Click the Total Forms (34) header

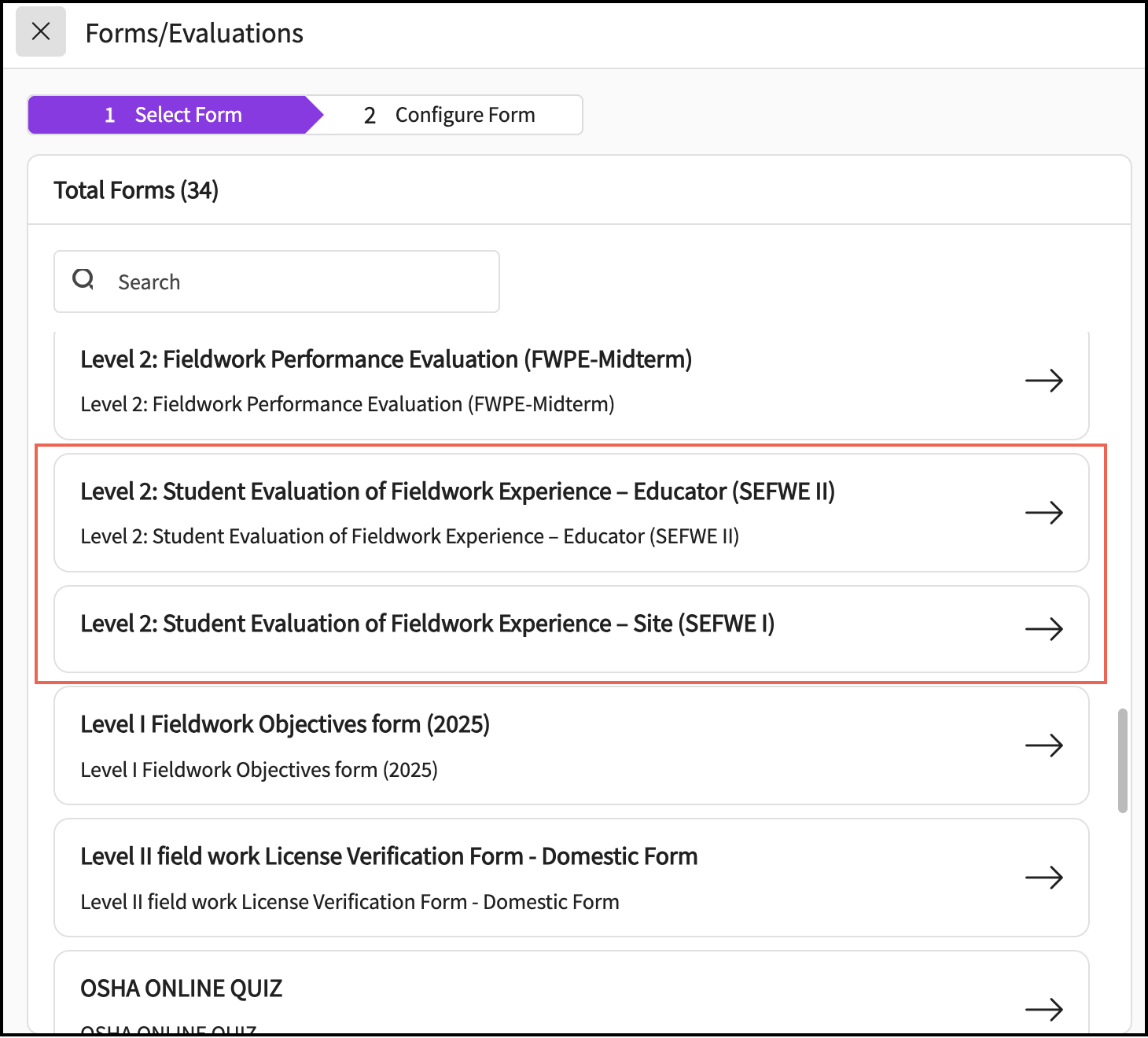click(136, 190)
